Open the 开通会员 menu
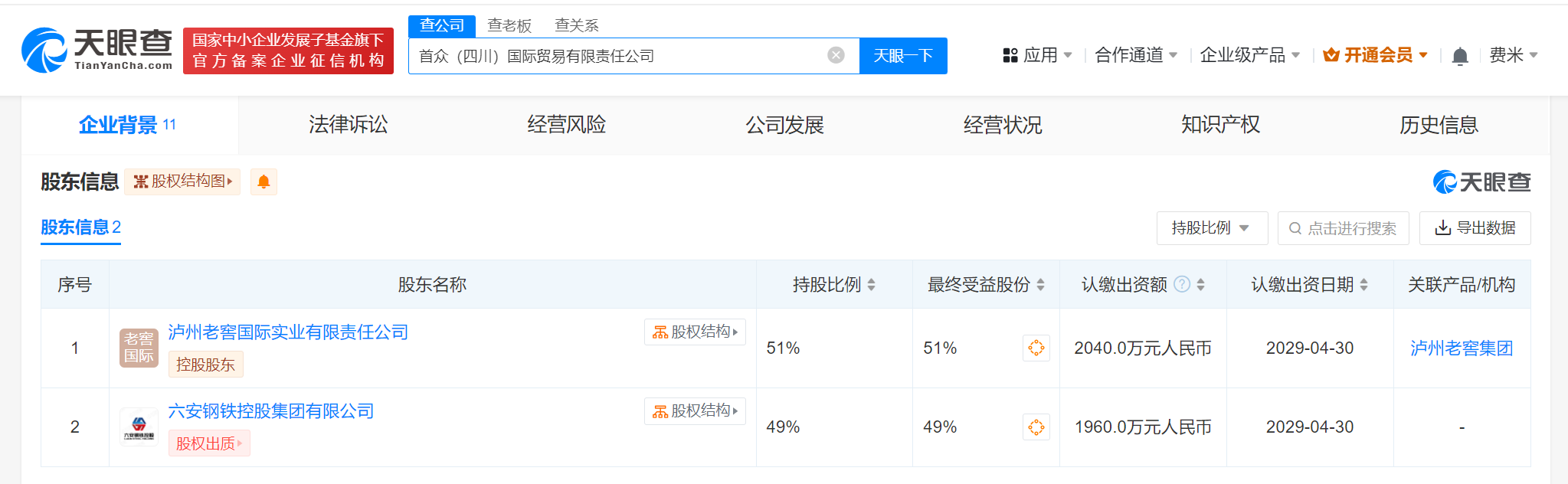 tap(1375, 55)
